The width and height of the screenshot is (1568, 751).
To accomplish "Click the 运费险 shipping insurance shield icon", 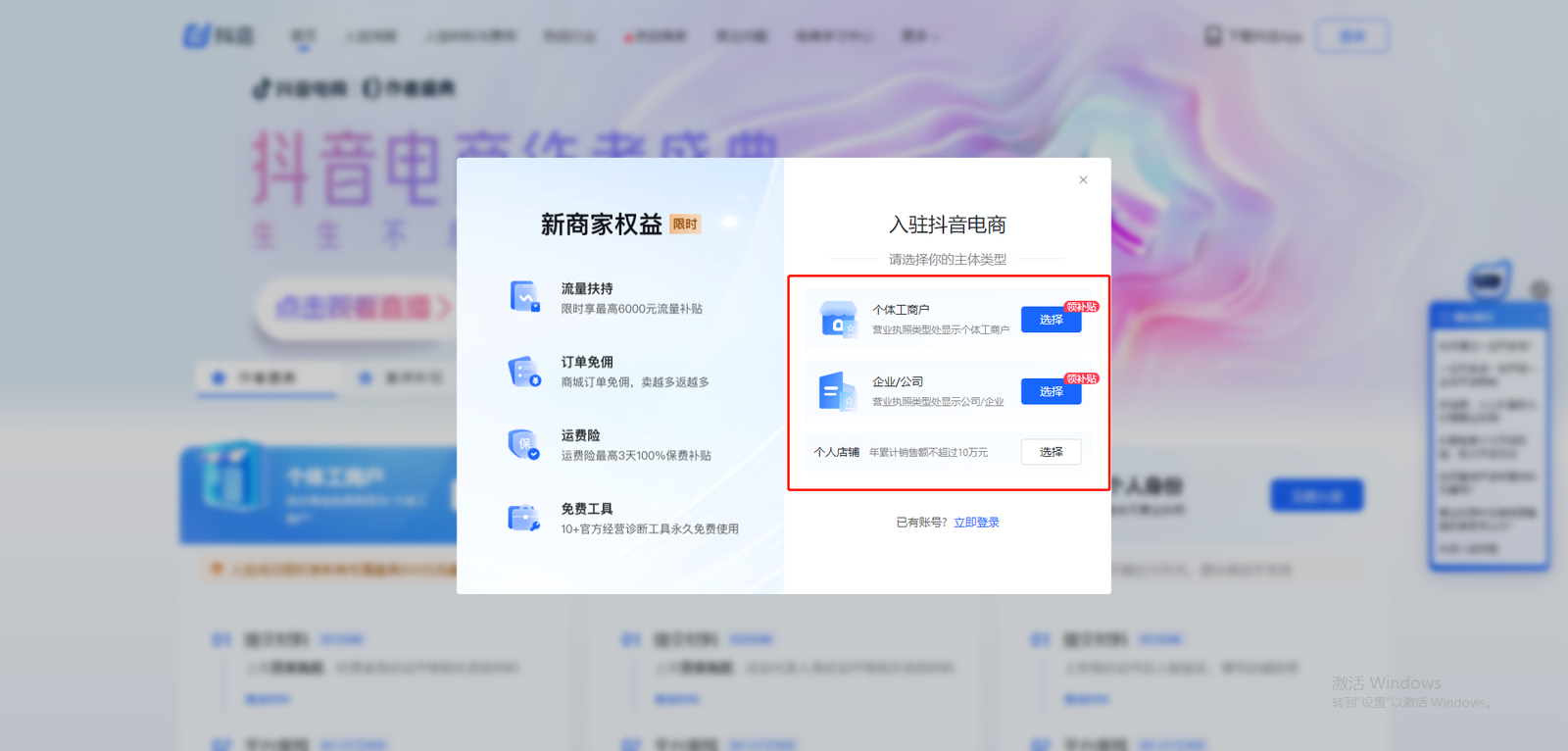I will [x=524, y=444].
